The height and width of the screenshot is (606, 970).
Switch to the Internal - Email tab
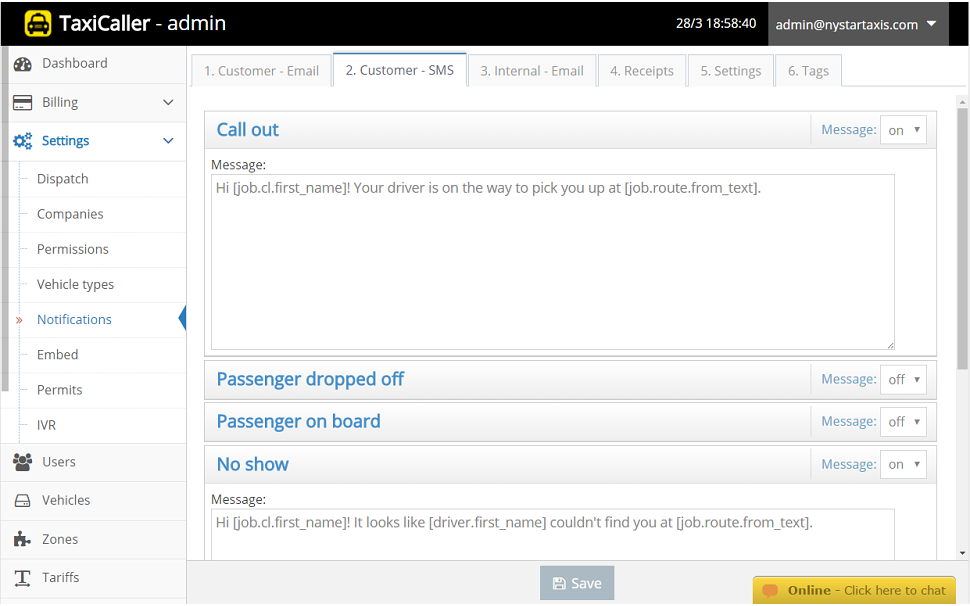[532, 70]
